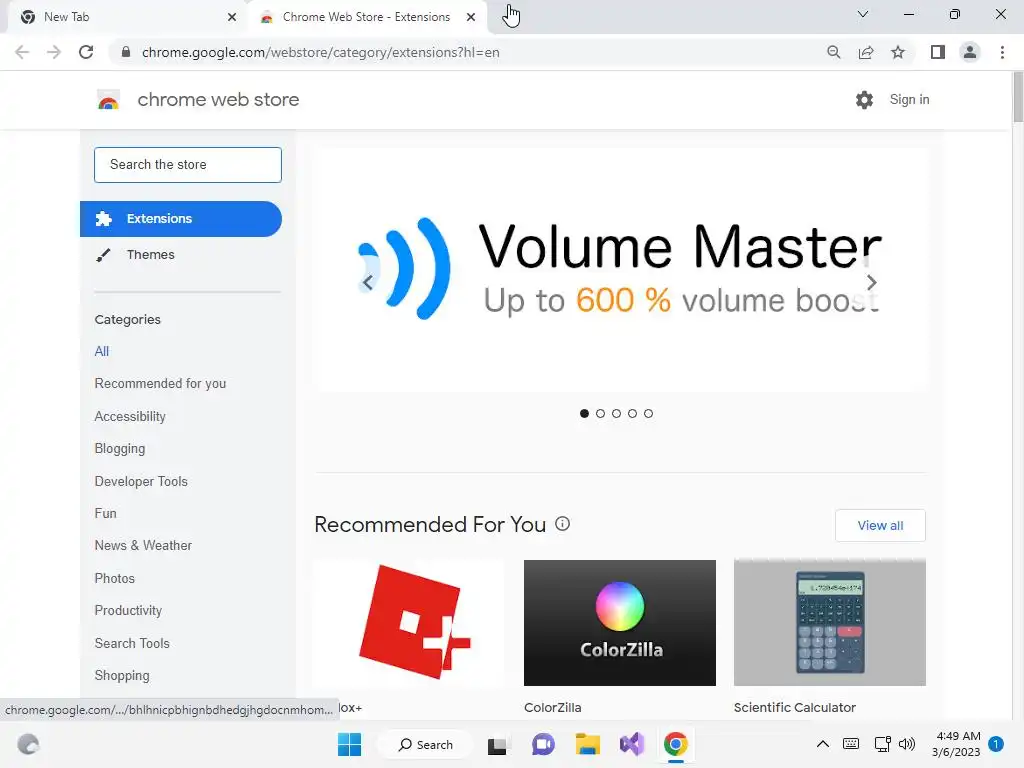
Task: Launch the Chat app from taskbar
Action: coord(543,744)
